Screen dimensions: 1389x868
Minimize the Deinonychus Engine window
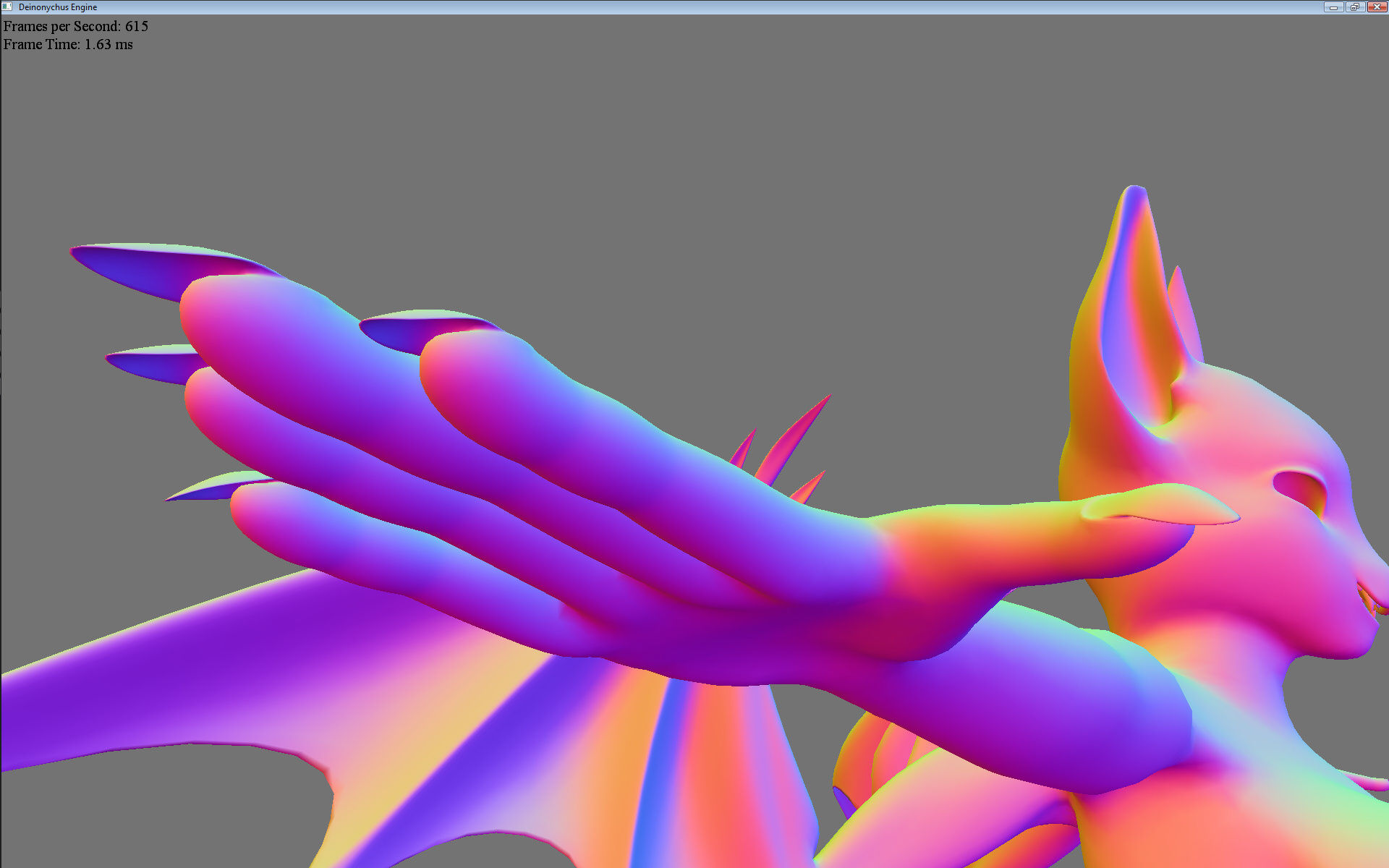(1333, 7)
